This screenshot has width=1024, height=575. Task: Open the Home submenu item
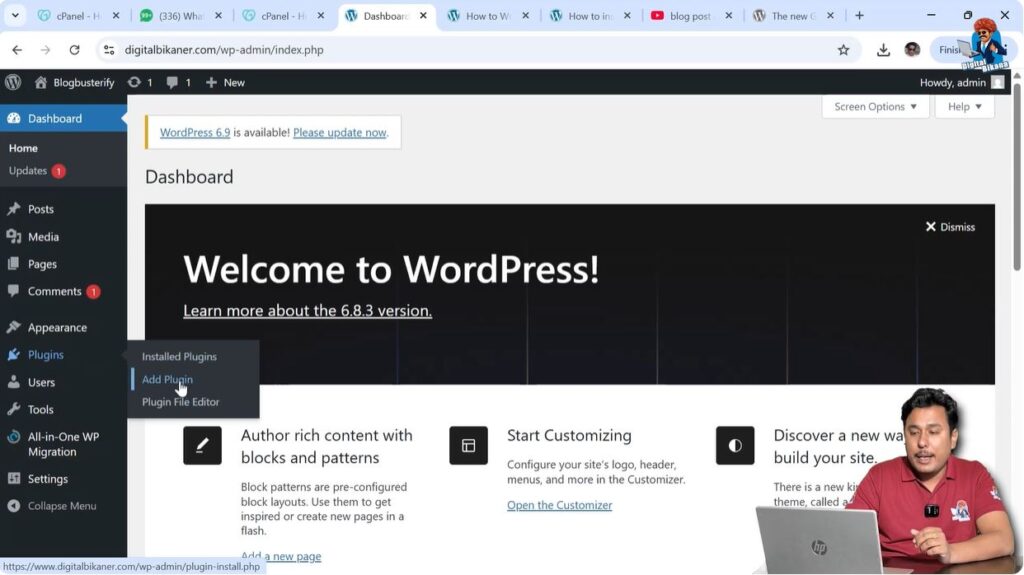(24, 148)
